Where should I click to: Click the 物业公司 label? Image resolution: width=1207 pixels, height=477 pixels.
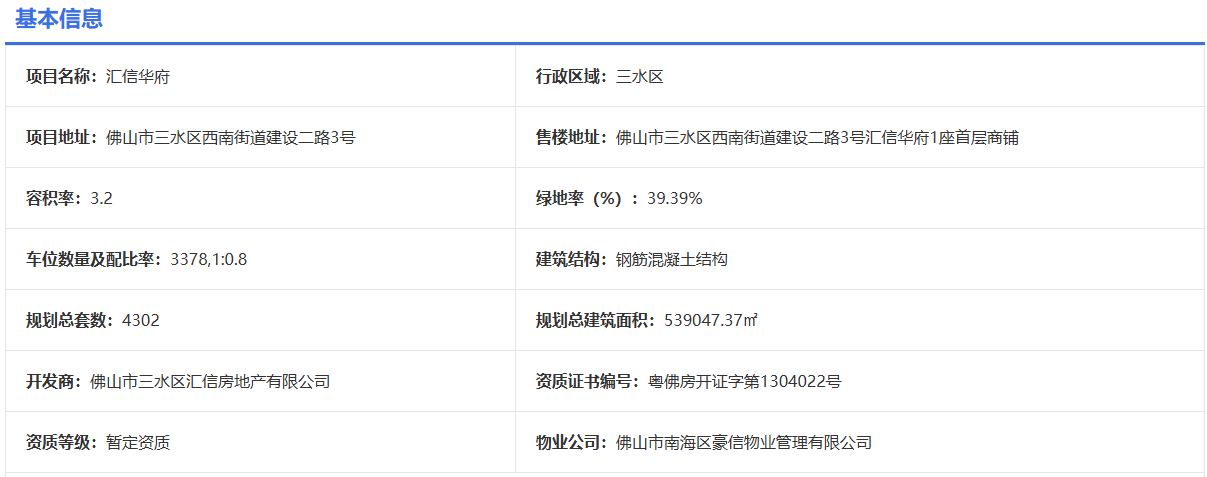572,442
